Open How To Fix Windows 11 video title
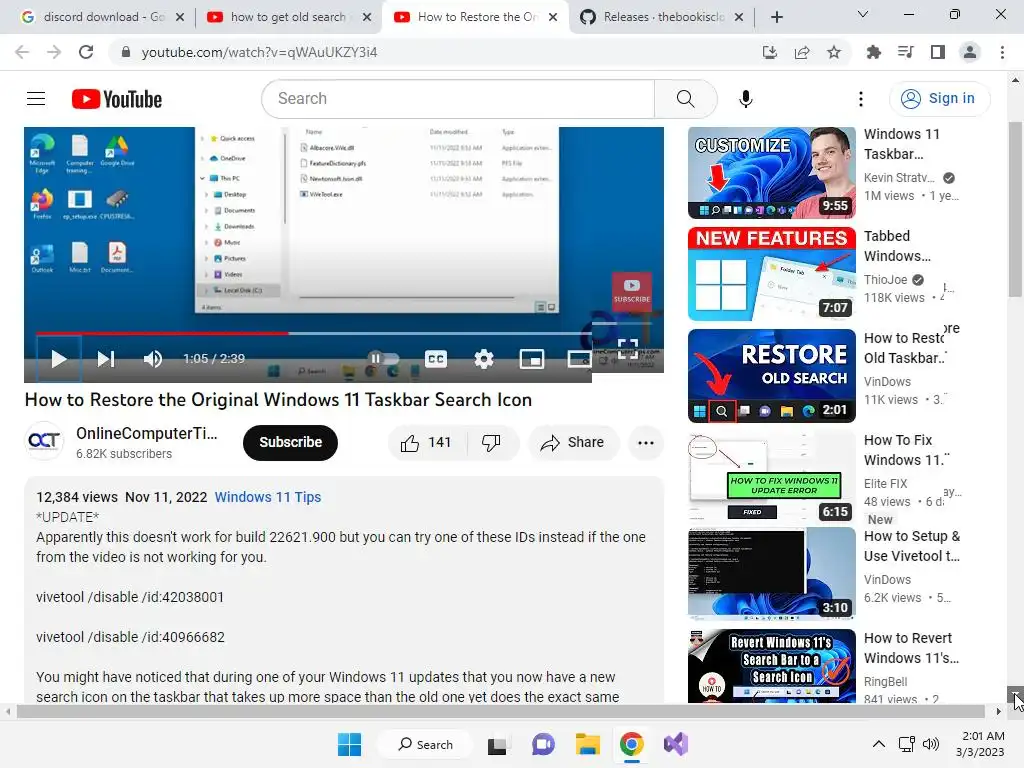The image size is (1024, 768). click(905, 450)
